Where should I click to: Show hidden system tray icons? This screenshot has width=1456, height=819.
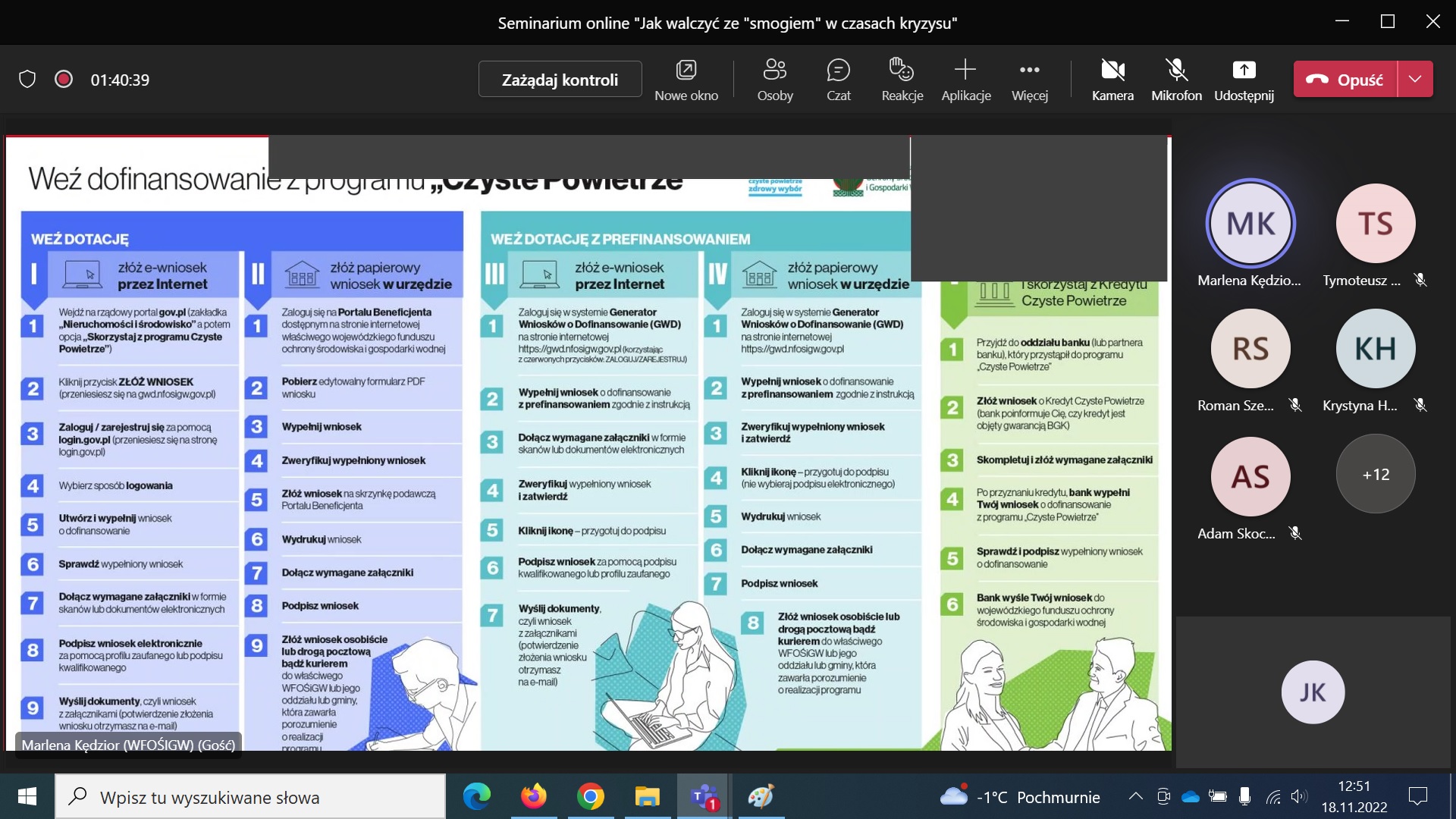[1135, 796]
